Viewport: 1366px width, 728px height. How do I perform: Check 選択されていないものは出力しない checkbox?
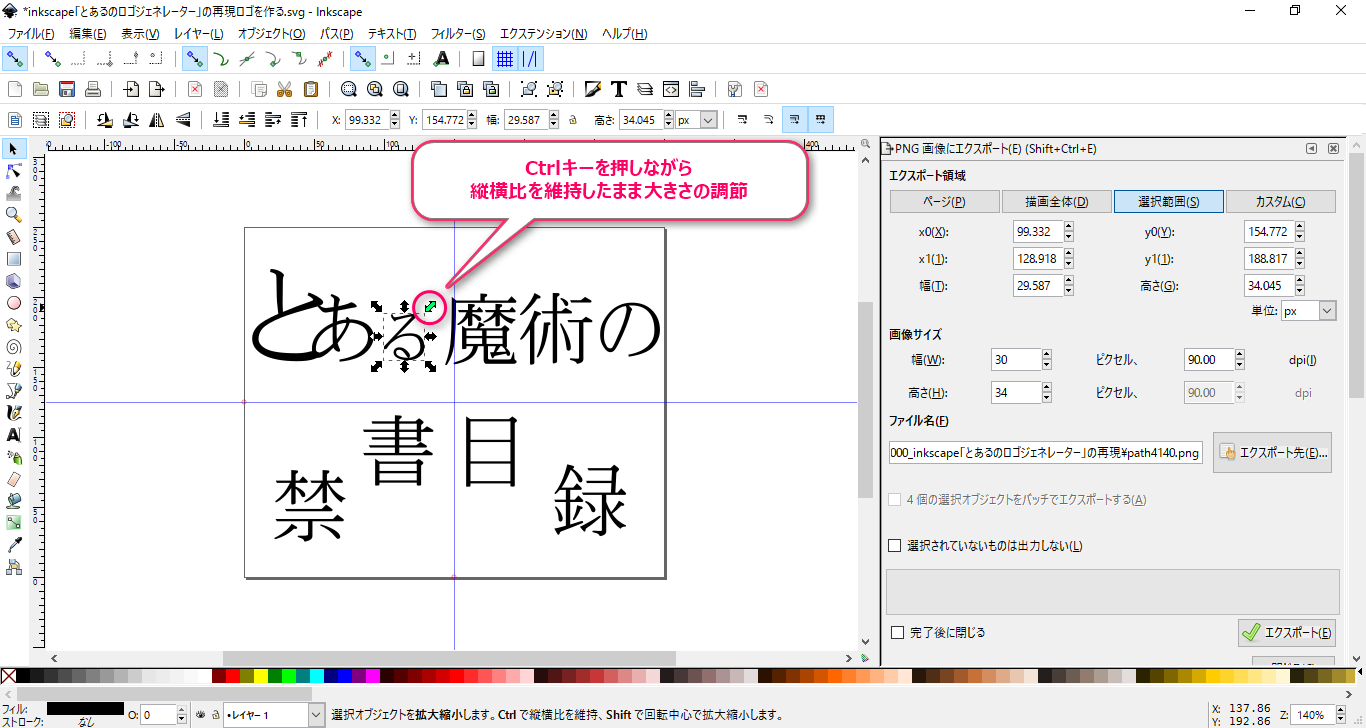pyautogui.click(x=895, y=546)
